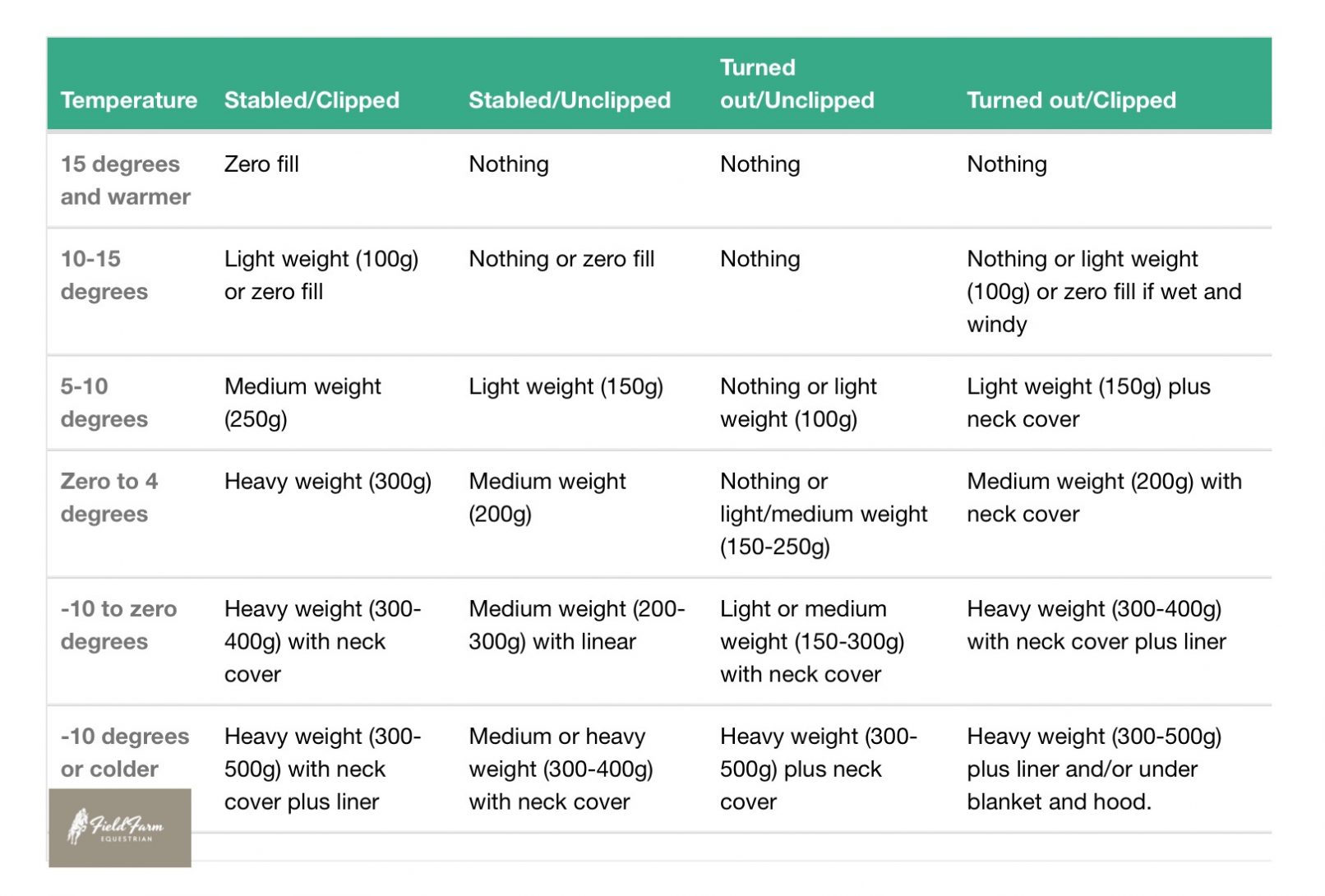Select the Turned out/Clipped header
This screenshot has width=1325, height=896.
point(1071,100)
